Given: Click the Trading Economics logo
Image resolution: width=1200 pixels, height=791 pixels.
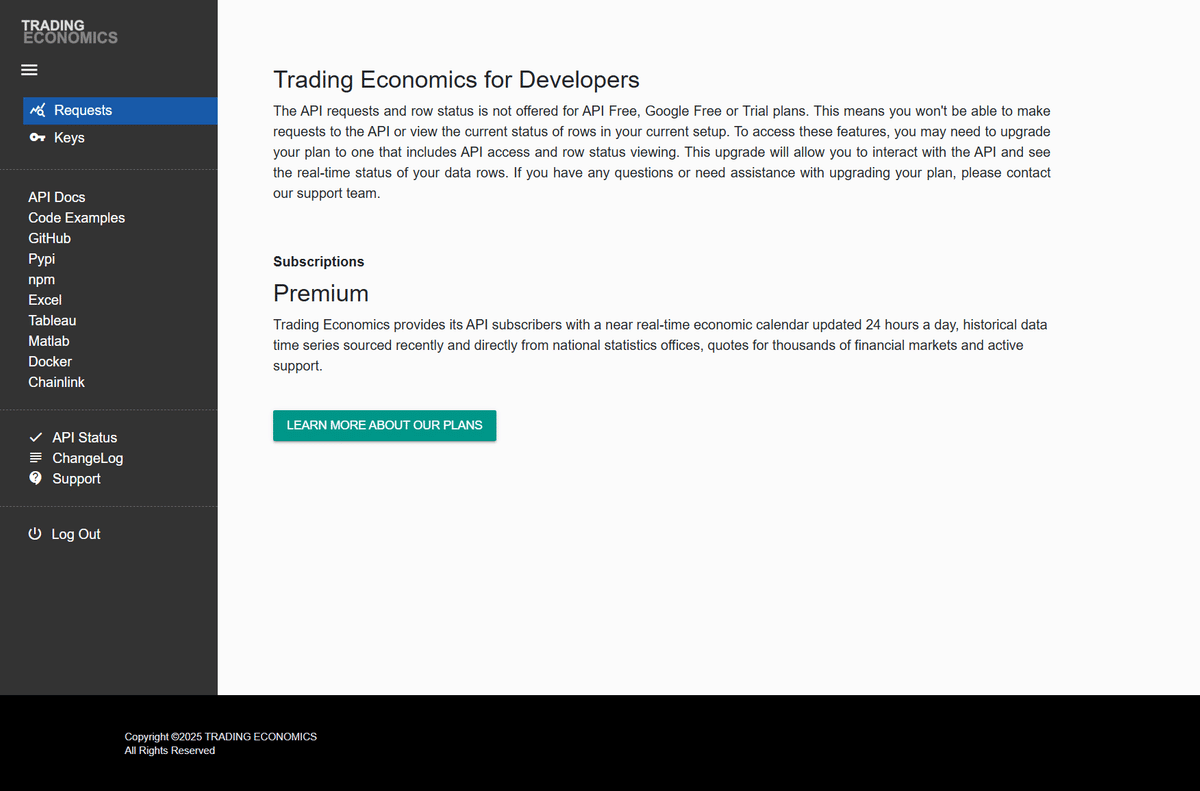Looking at the screenshot, I should click(x=70, y=32).
